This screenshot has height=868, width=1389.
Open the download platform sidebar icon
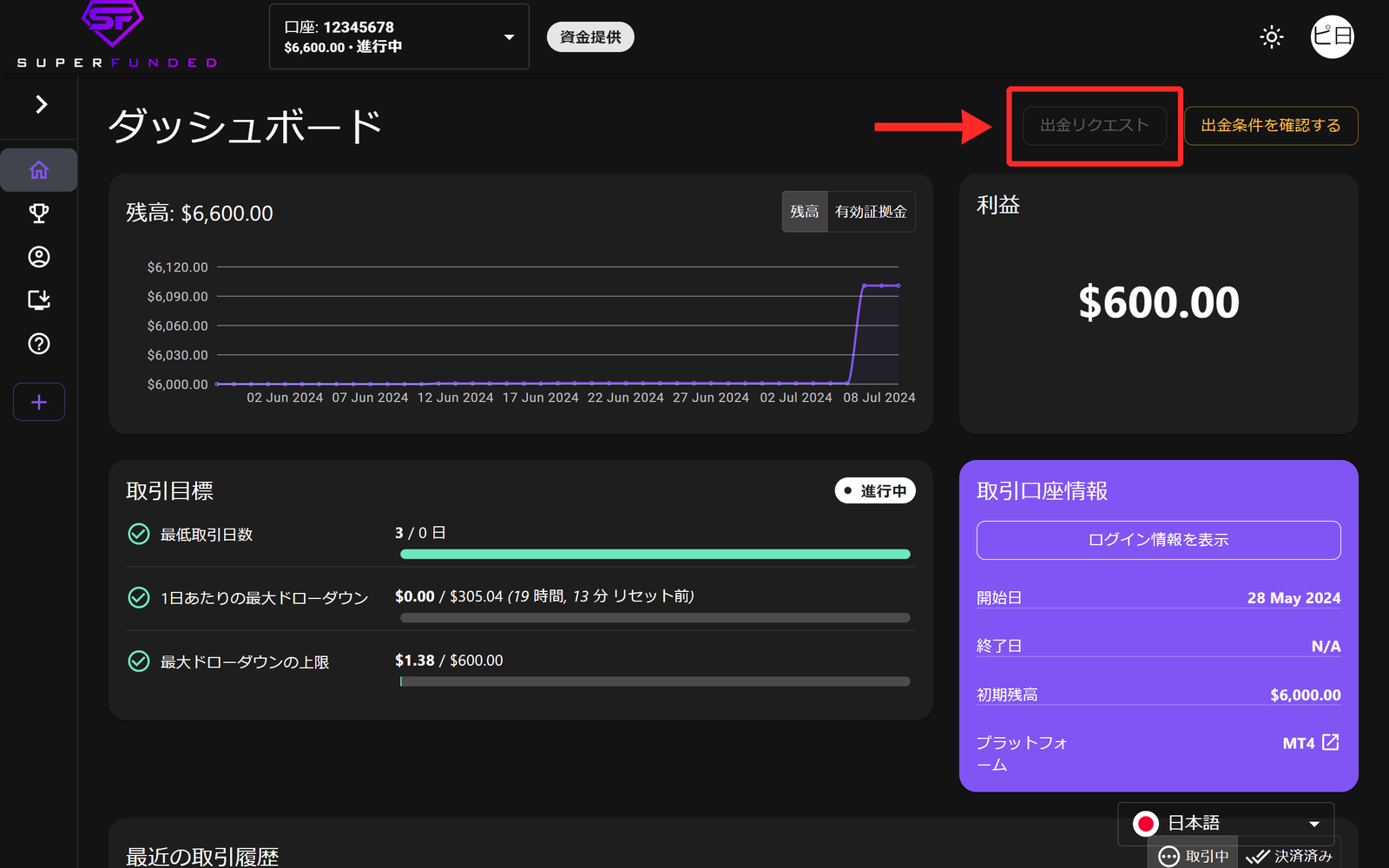pyautogui.click(x=39, y=300)
